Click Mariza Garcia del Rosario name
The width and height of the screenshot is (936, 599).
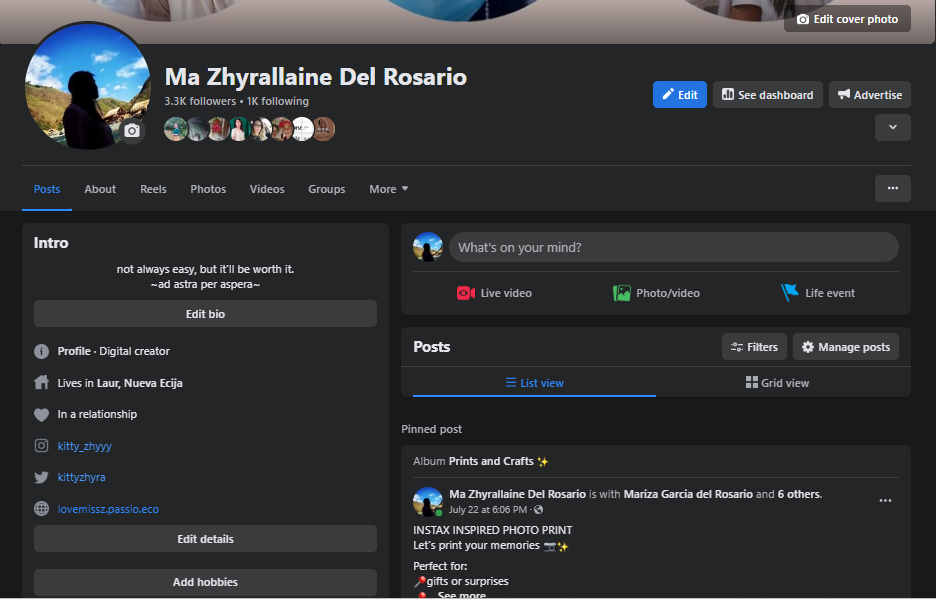(x=688, y=494)
